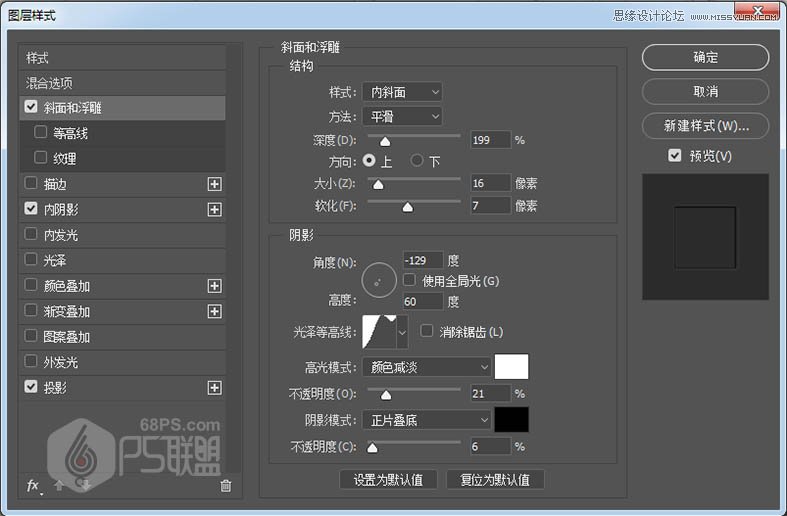Click the angle dial control

tap(379, 280)
